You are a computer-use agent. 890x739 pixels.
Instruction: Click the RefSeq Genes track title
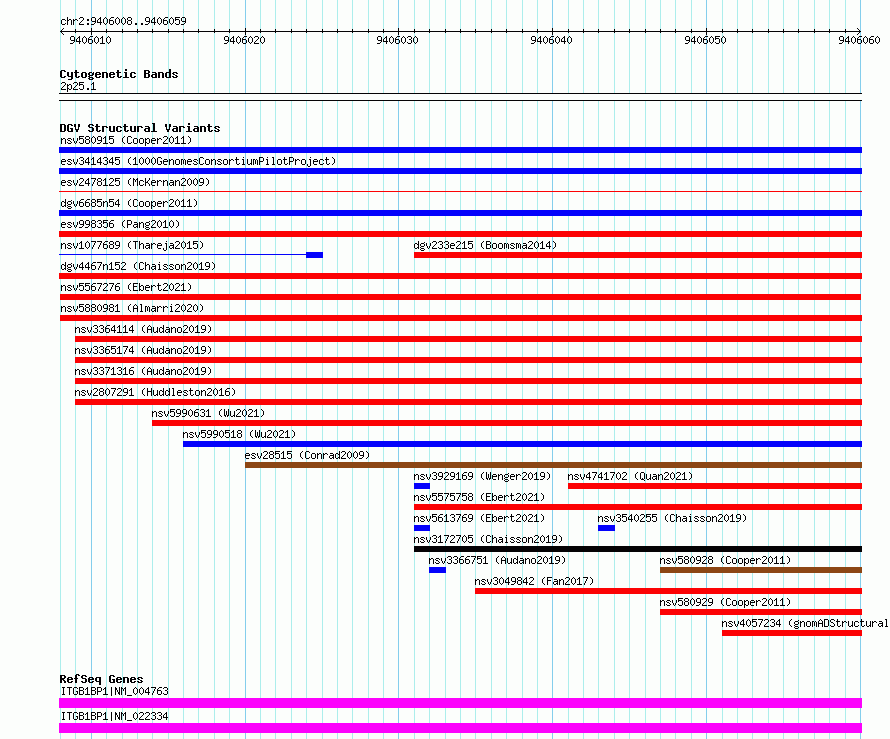[102, 679]
